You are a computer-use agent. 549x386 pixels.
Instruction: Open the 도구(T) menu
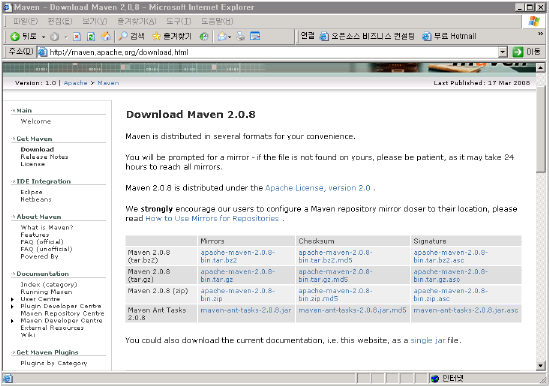coord(179,21)
